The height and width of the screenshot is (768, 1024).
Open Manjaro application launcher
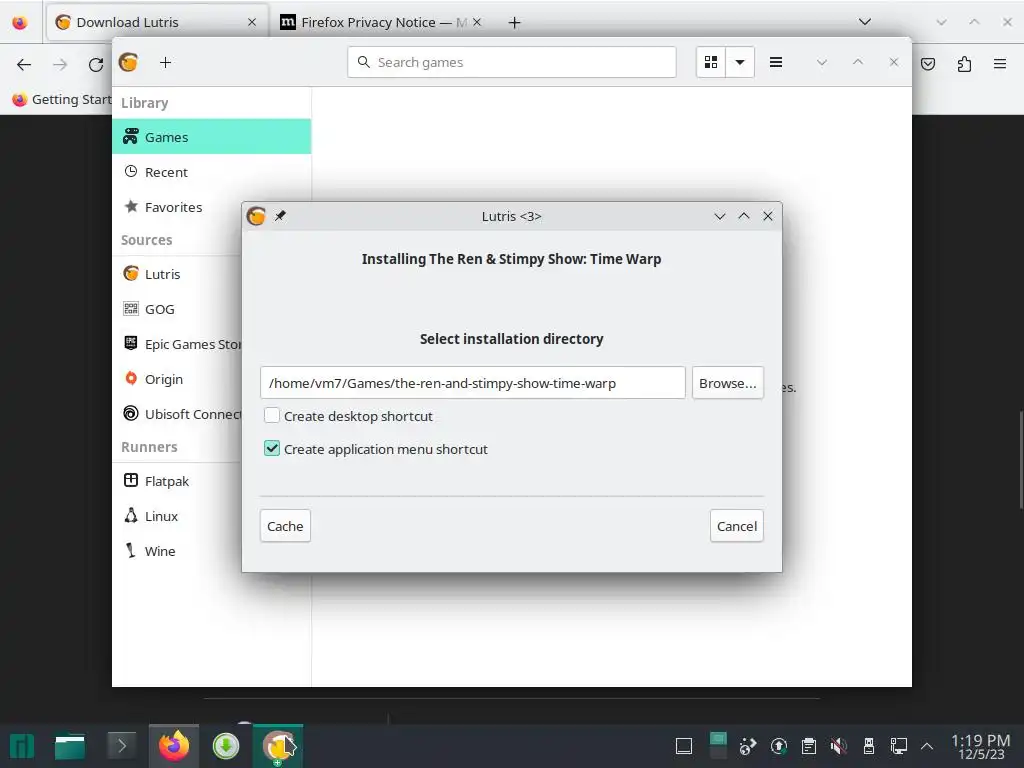point(22,746)
